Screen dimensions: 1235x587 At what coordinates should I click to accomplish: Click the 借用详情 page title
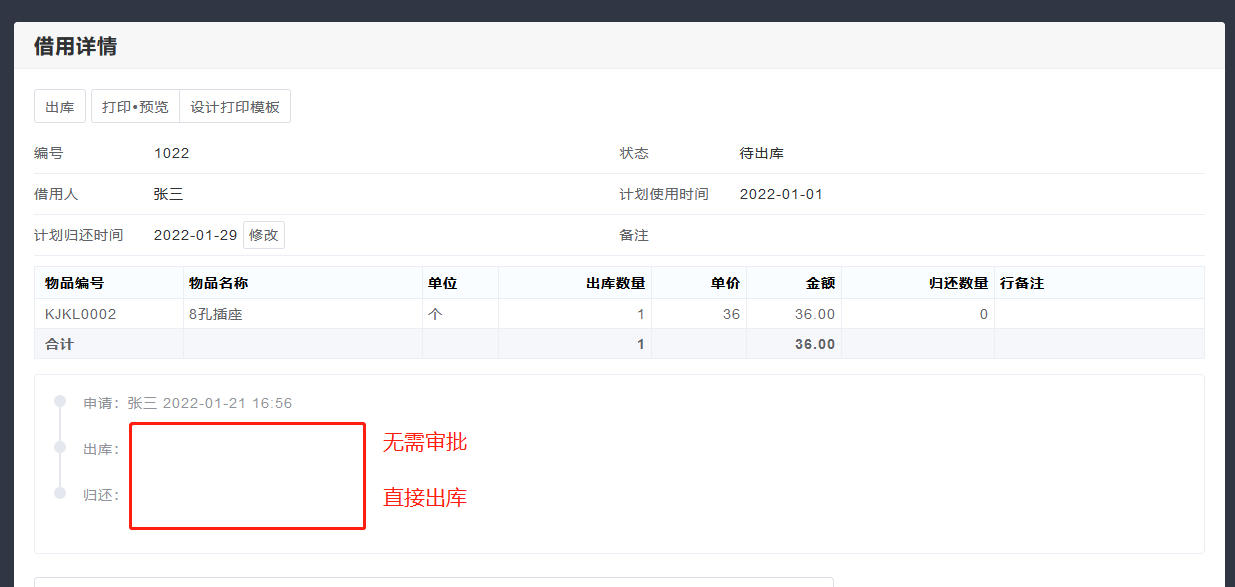tap(75, 46)
